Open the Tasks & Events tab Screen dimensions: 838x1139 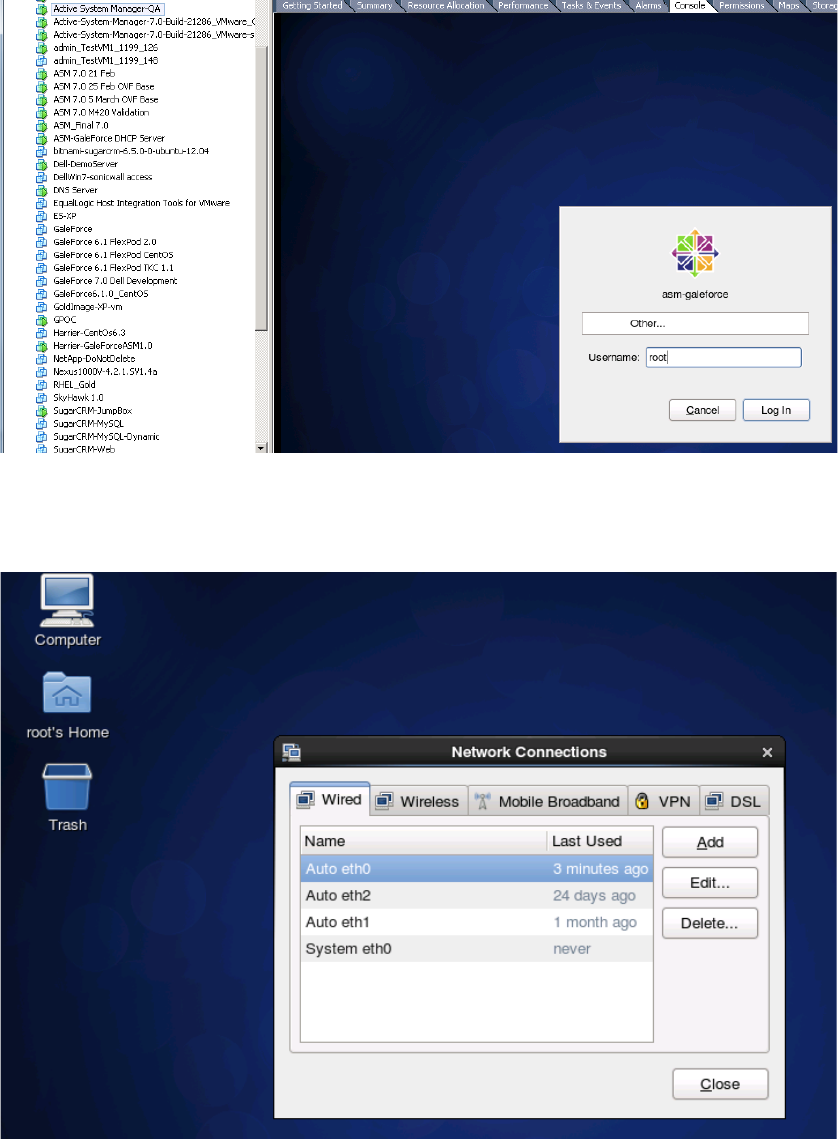[x=591, y=6]
